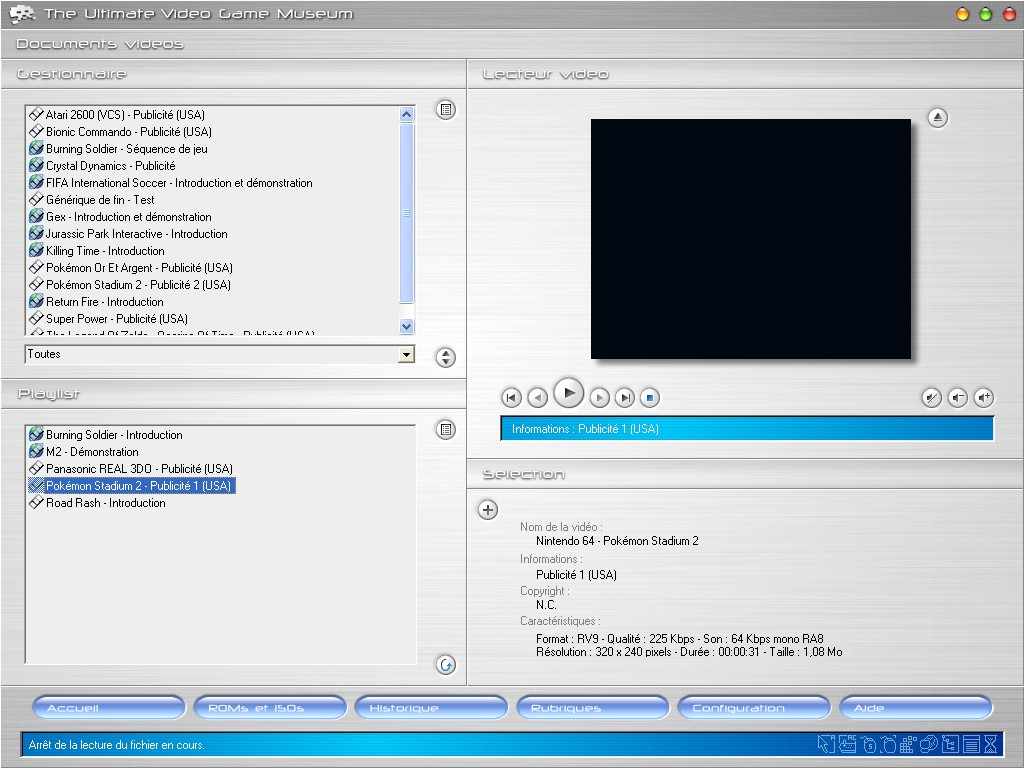Image resolution: width=1024 pixels, height=768 pixels.
Task: Open the Playlist options list icon
Action: coord(446,430)
